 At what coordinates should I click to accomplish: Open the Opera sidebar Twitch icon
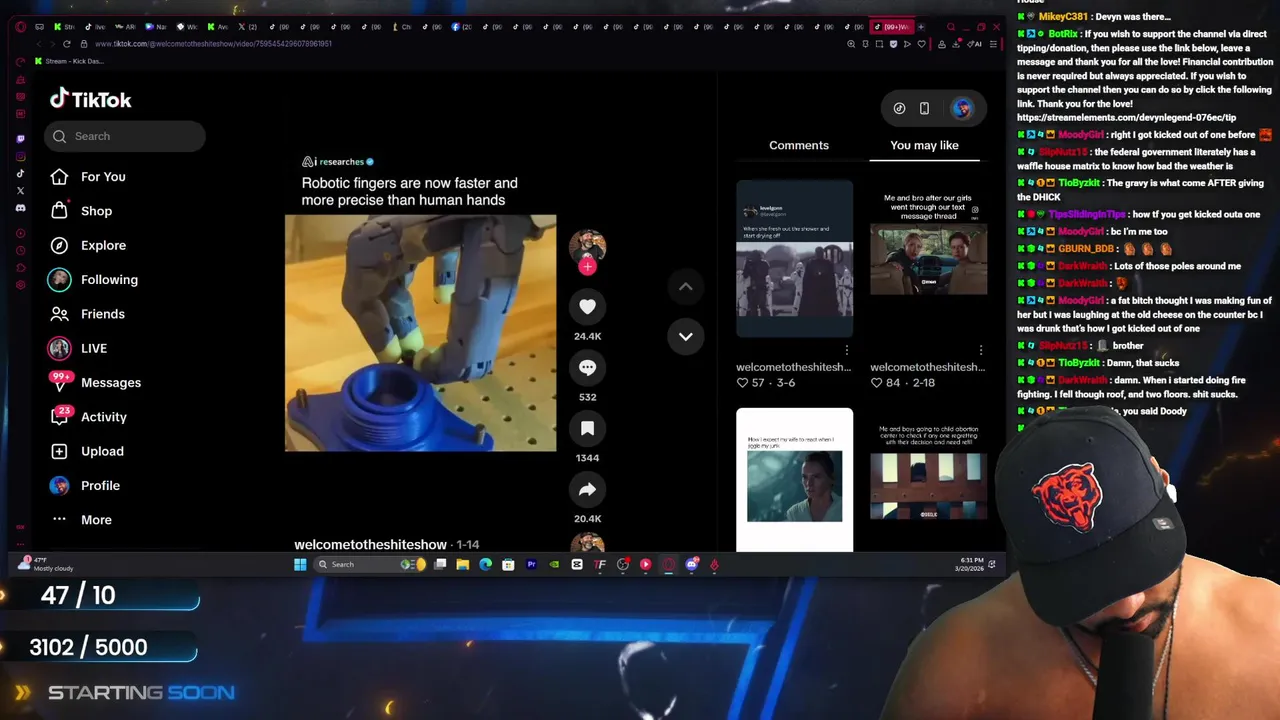(x=21, y=139)
